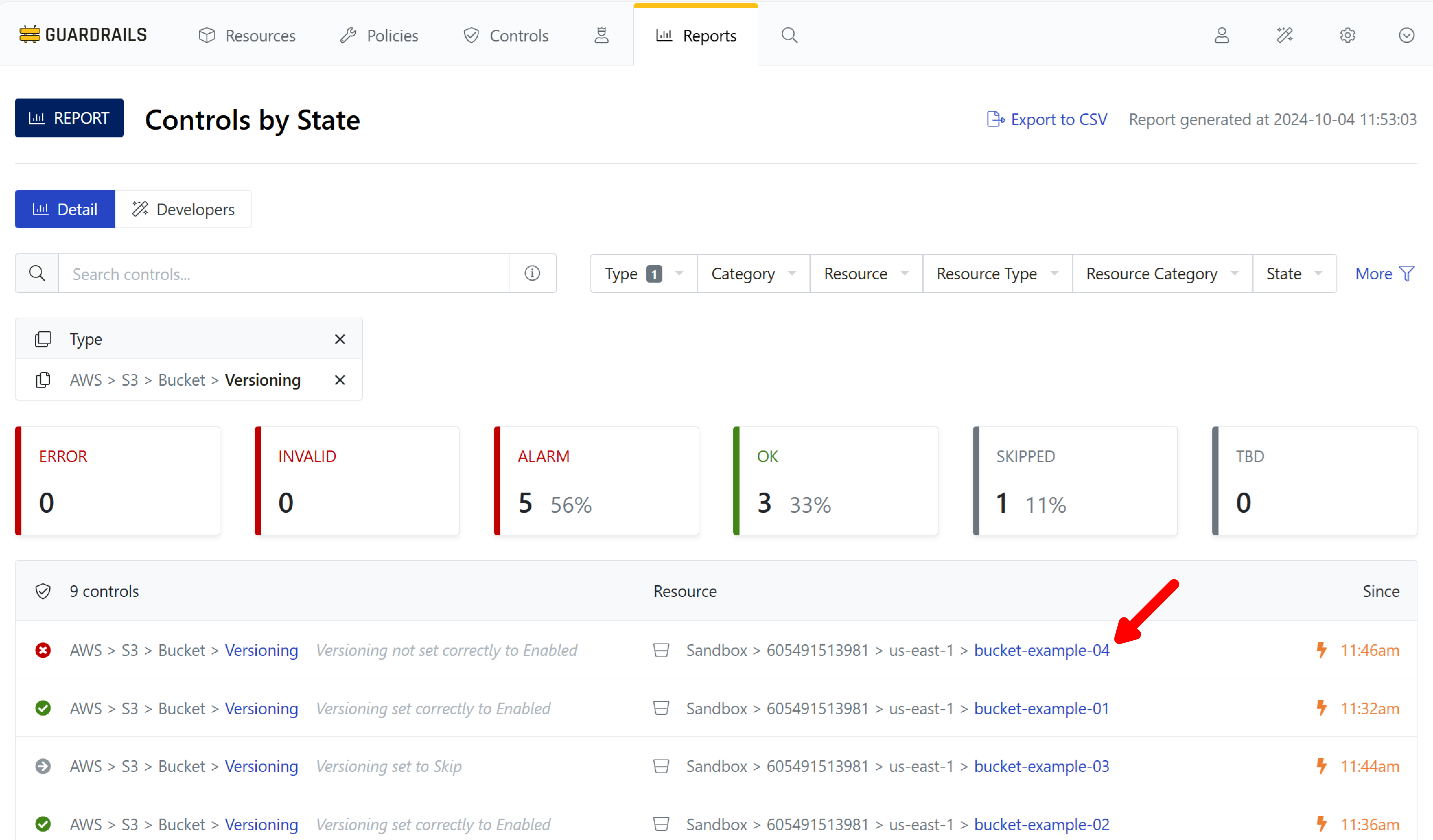
Task: Click the circled chevron icon at top right
Action: point(1406,35)
